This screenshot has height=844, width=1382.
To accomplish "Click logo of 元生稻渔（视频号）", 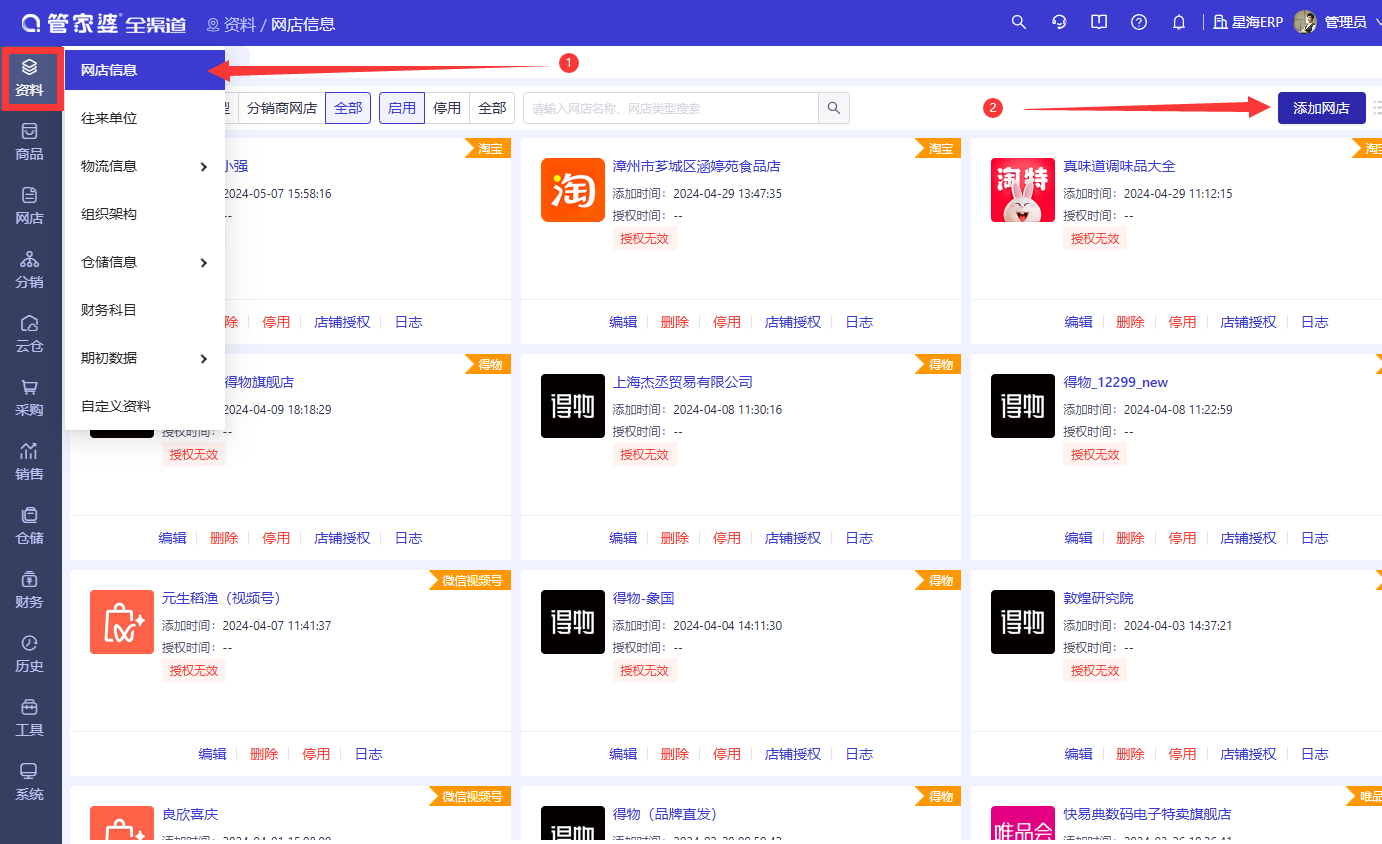I will [122, 622].
